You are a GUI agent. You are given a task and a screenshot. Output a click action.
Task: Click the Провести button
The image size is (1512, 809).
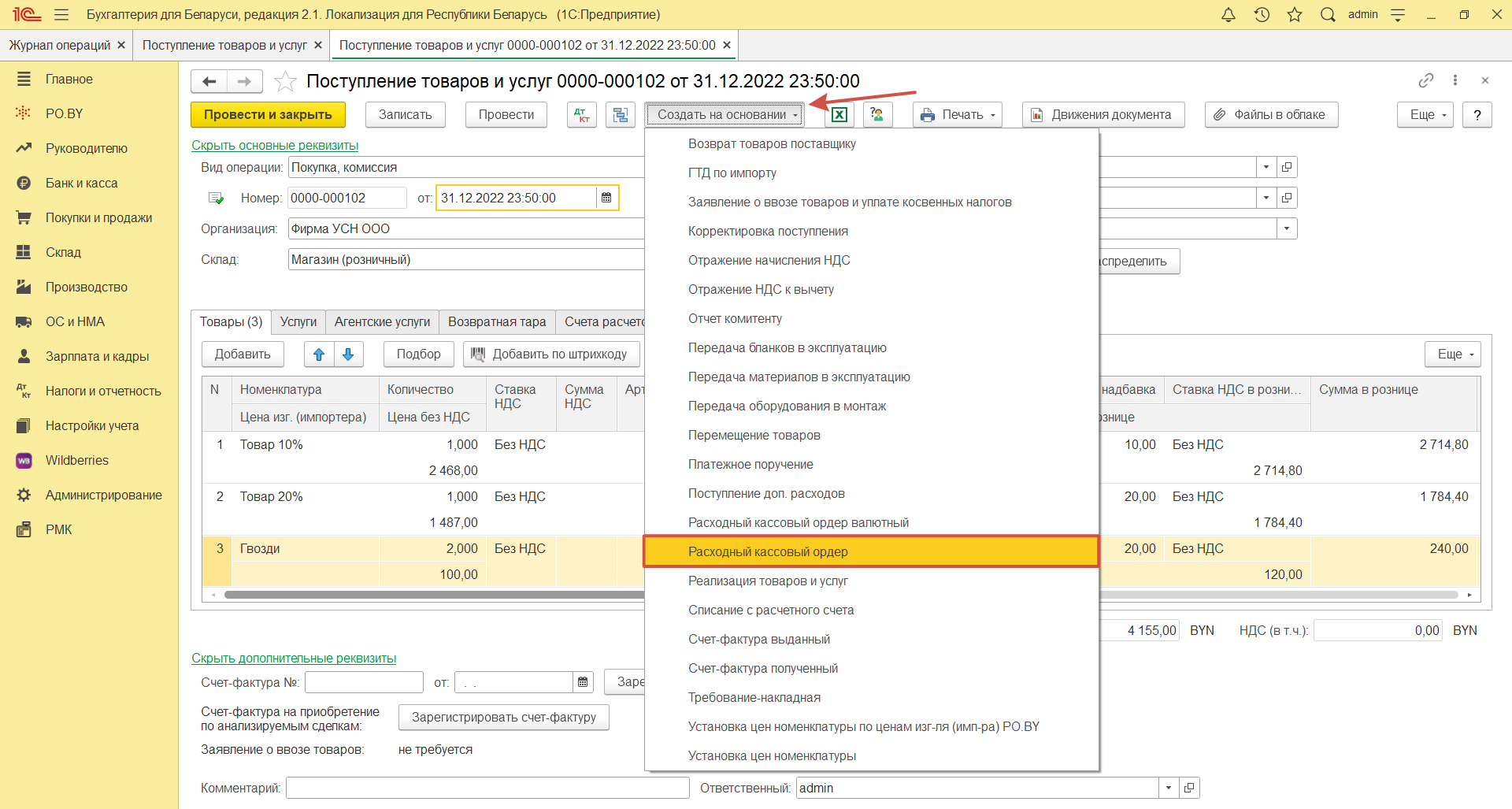(x=506, y=115)
